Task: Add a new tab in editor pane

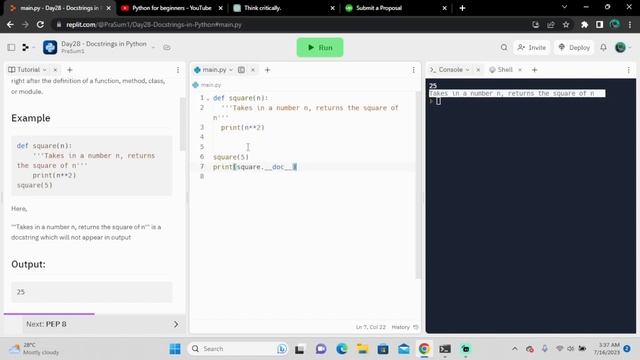Action: (267, 70)
